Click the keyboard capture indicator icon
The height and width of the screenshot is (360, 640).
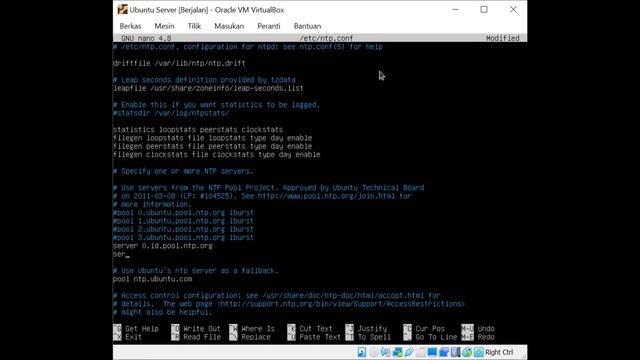[x=478, y=352]
